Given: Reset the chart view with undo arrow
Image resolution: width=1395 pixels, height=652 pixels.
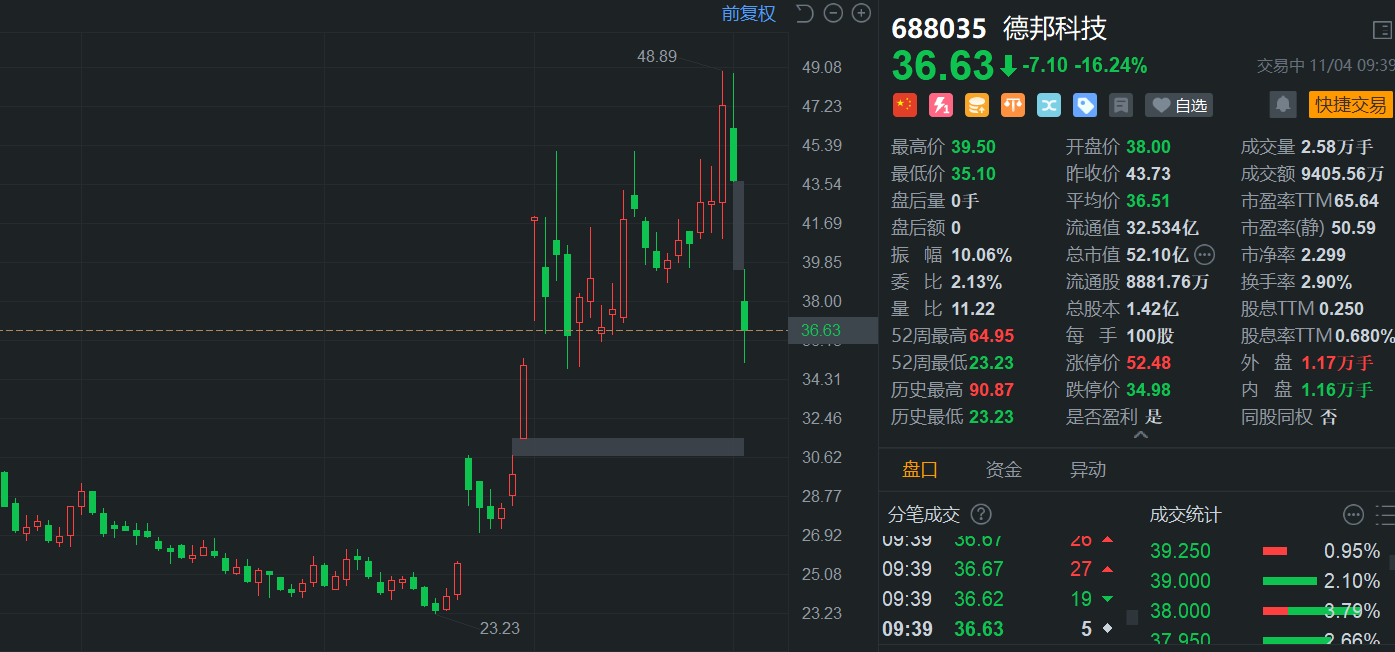Looking at the screenshot, I should pos(805,13).
